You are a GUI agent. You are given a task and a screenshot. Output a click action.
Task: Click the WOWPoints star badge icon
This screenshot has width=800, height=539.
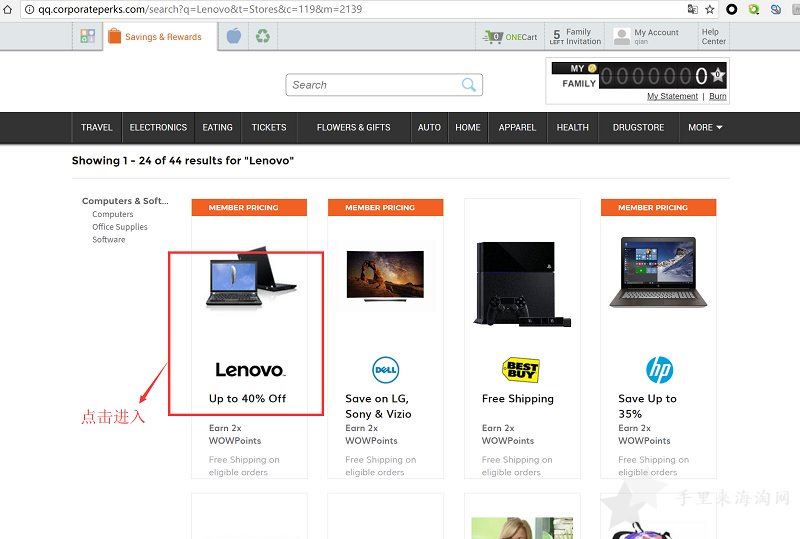point(717,76)
